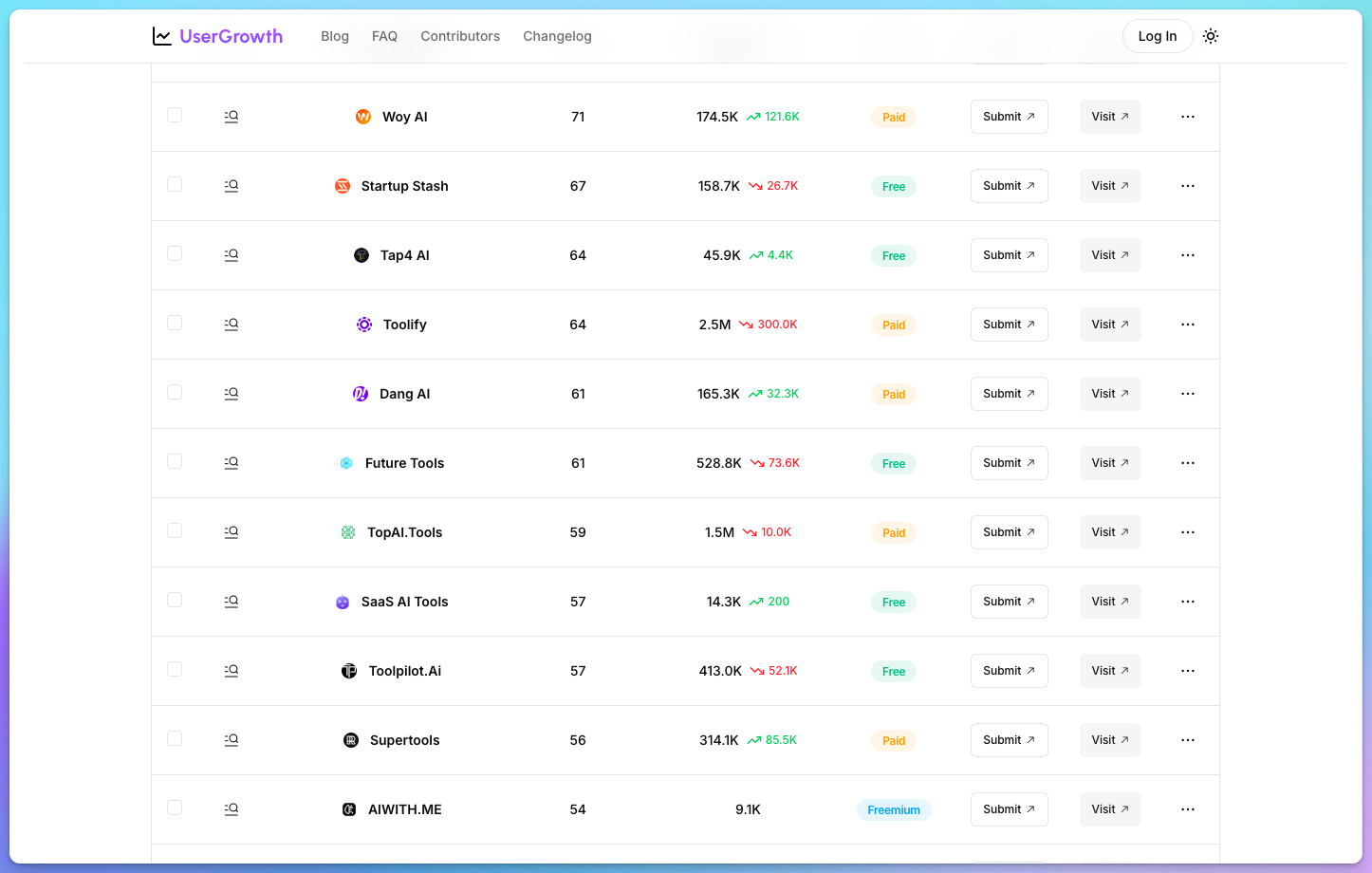
Task: Click the Freemium badge on AIWITH.ME row
Action: [x=894, y=810]
